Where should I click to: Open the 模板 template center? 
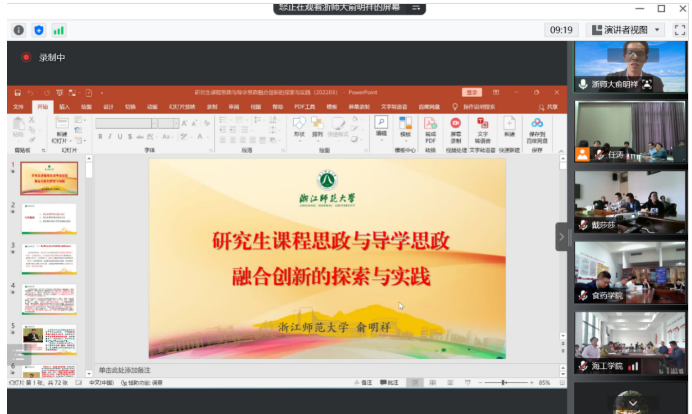click(x=405, y=128)
